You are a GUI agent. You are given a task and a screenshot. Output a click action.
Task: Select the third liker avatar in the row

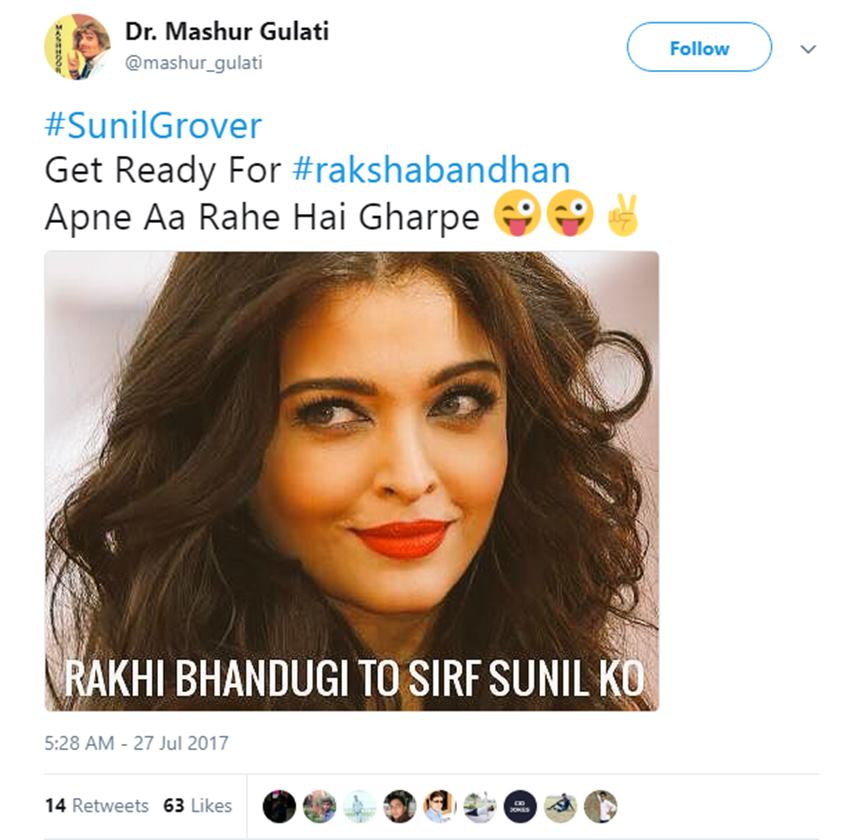click(x=360, y=806)
